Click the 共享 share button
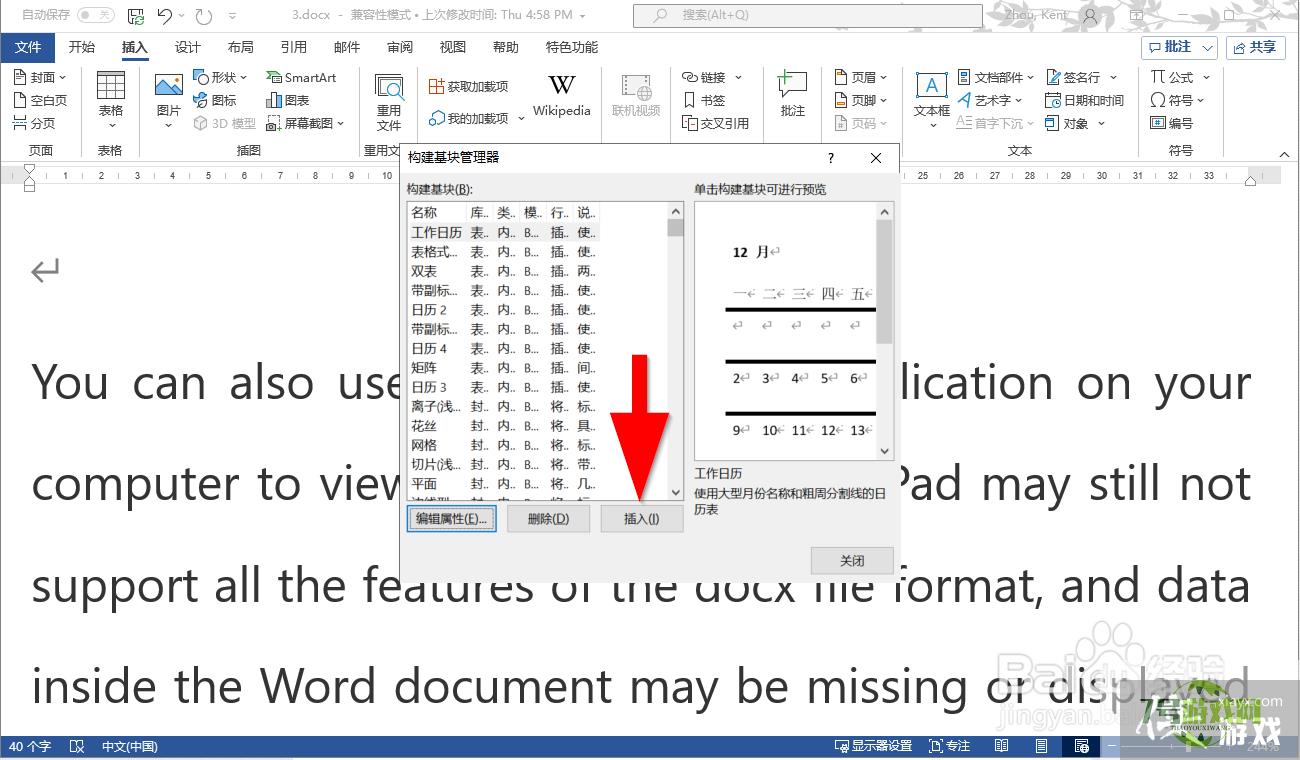 [x=1255, y=47]
